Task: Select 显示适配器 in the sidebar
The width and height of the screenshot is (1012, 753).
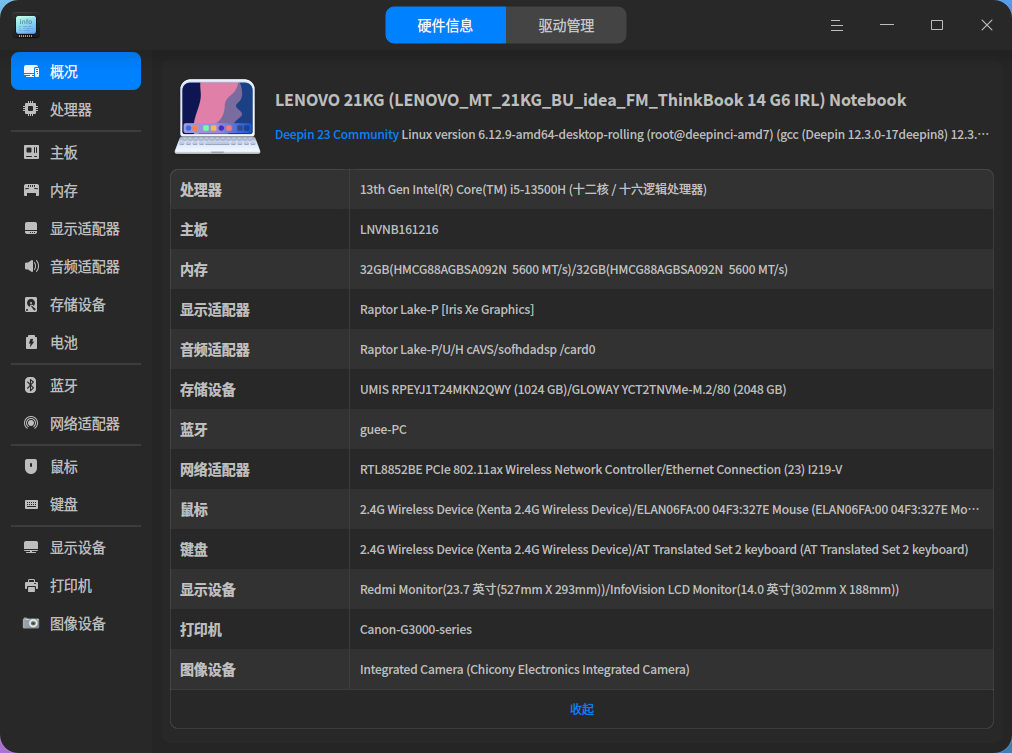Action: 76,228
